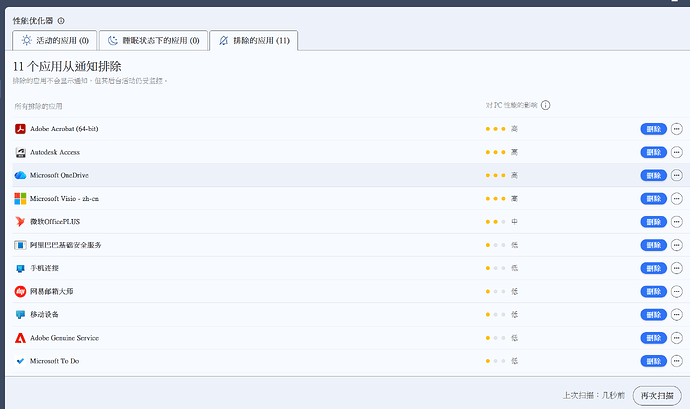Viewport: 690px width, 409px height.
Task: Click the 微软OfficePLUS app icon
Action: click(20, 221)
